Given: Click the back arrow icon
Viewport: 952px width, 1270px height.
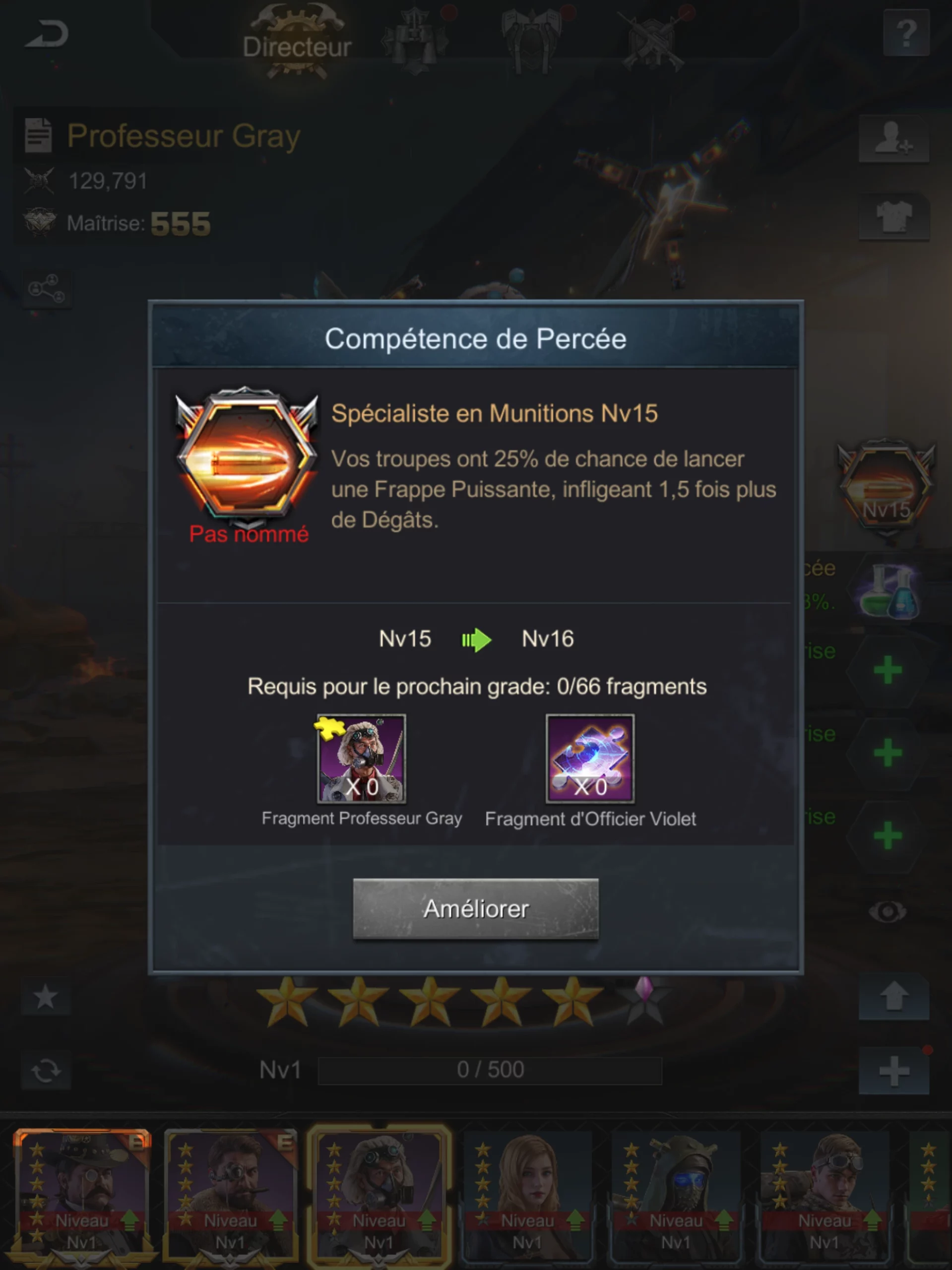Looking at the screenshot, I should [x=47, y=34].
